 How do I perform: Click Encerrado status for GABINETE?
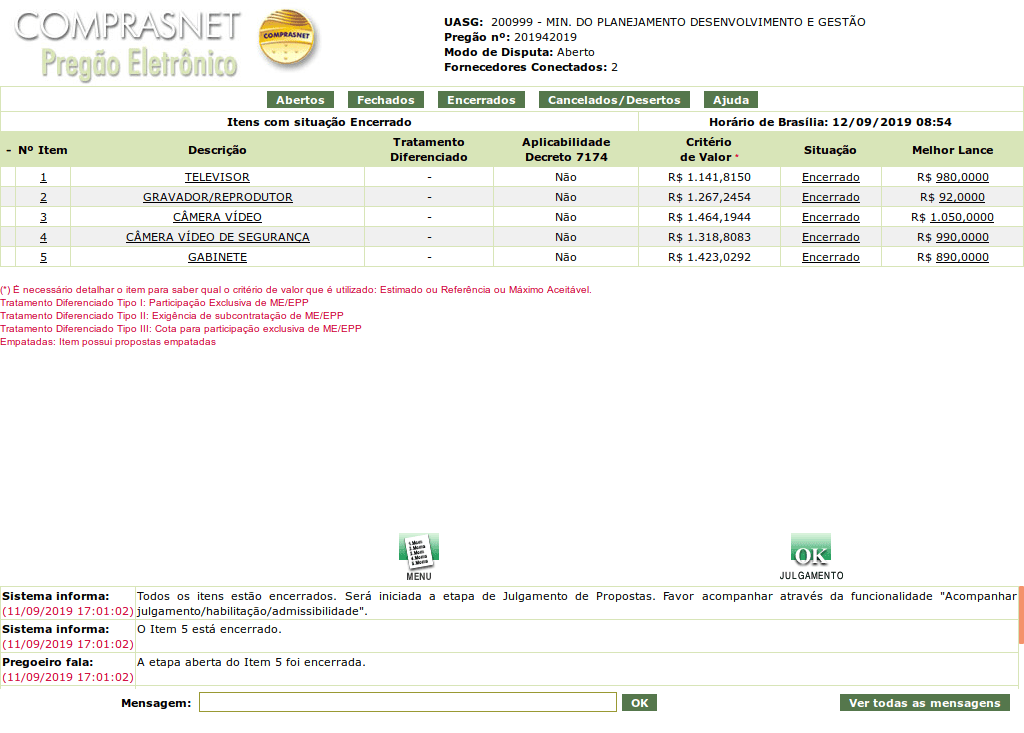[831, 257]
